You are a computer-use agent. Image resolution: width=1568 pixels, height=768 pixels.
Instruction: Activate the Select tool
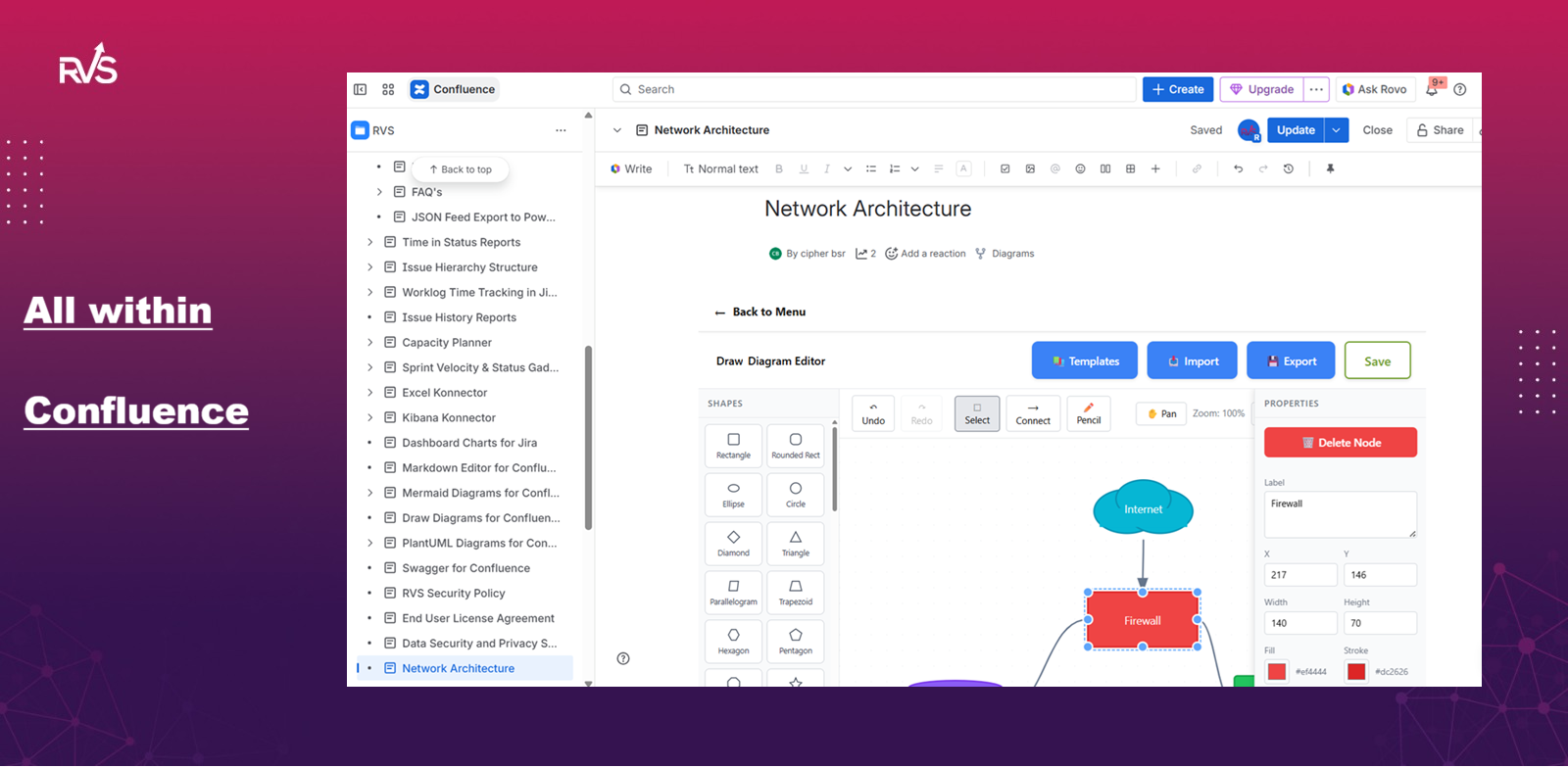pyautogui.click(x=977, y=413)
